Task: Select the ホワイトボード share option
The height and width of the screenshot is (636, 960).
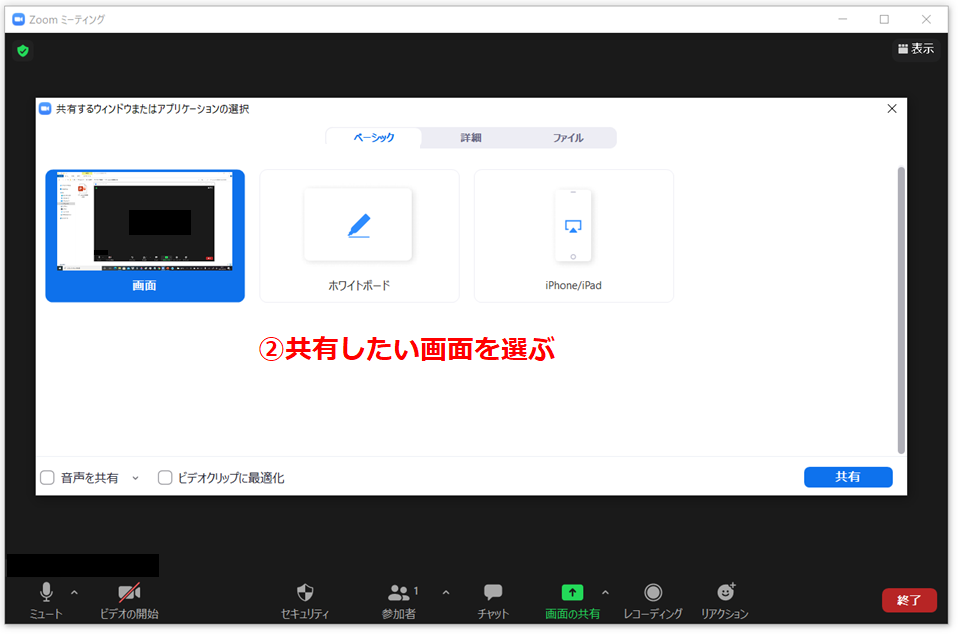Action: 359,236
